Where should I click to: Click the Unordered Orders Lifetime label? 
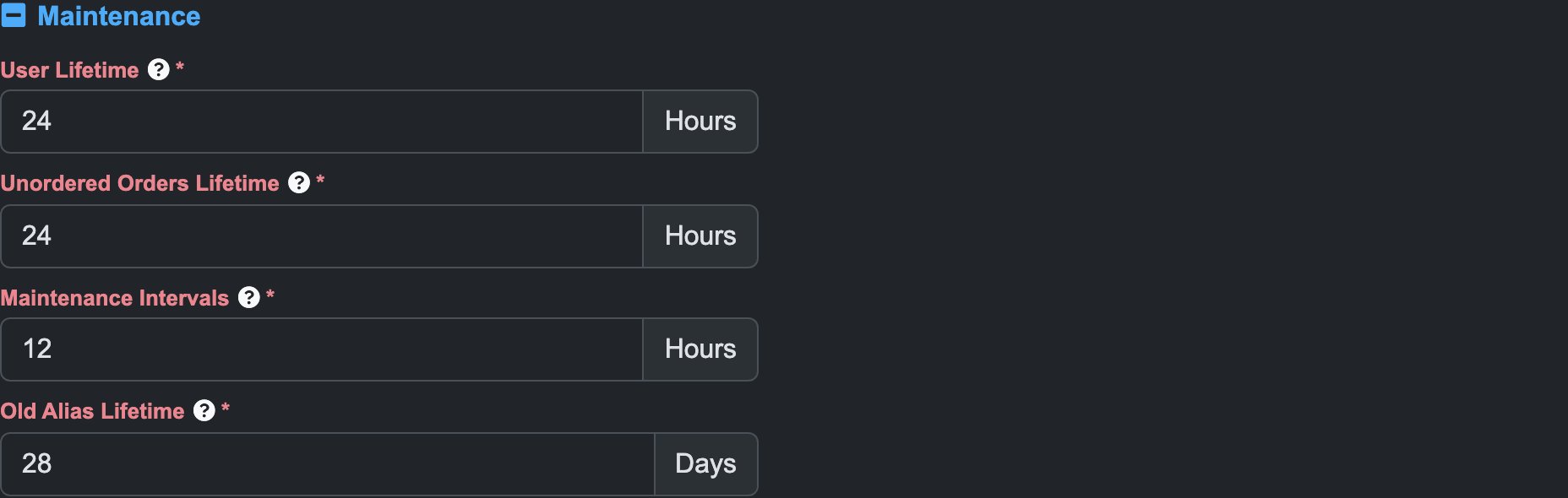tap(139, 183)
